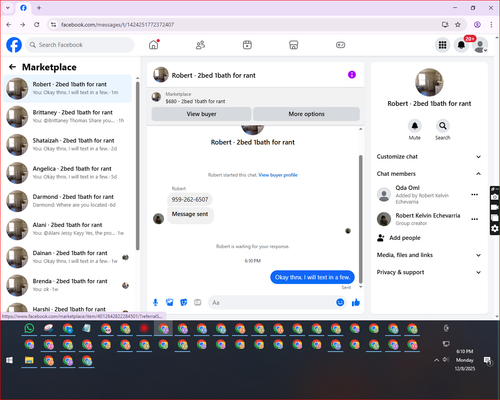Screen dimensions: 500x400
Task: Open options for Robert Kelvin Echevarria member
Action: pyautogui.click(x=475, y=219)
